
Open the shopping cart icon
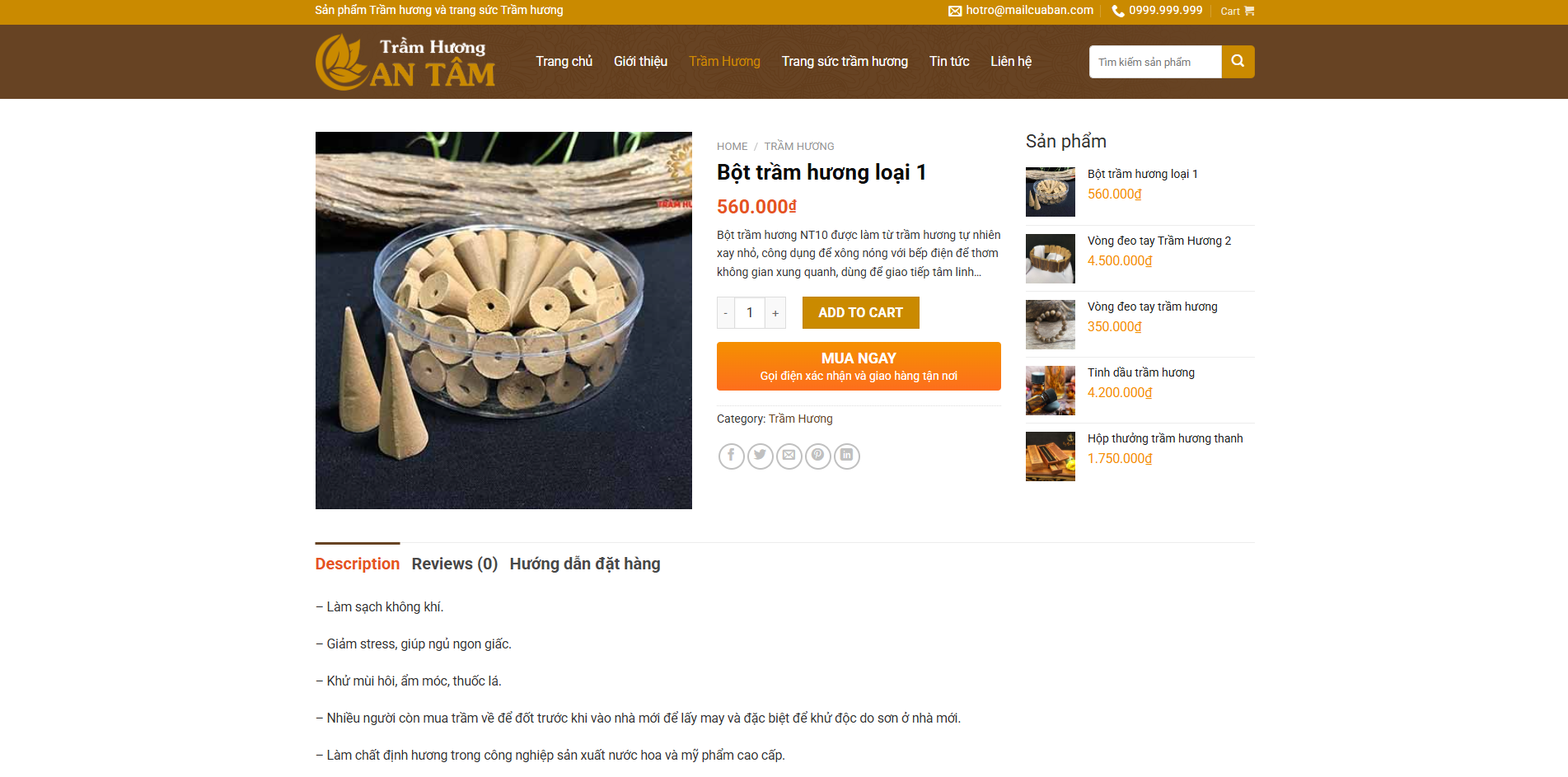tap(1249, 11)
